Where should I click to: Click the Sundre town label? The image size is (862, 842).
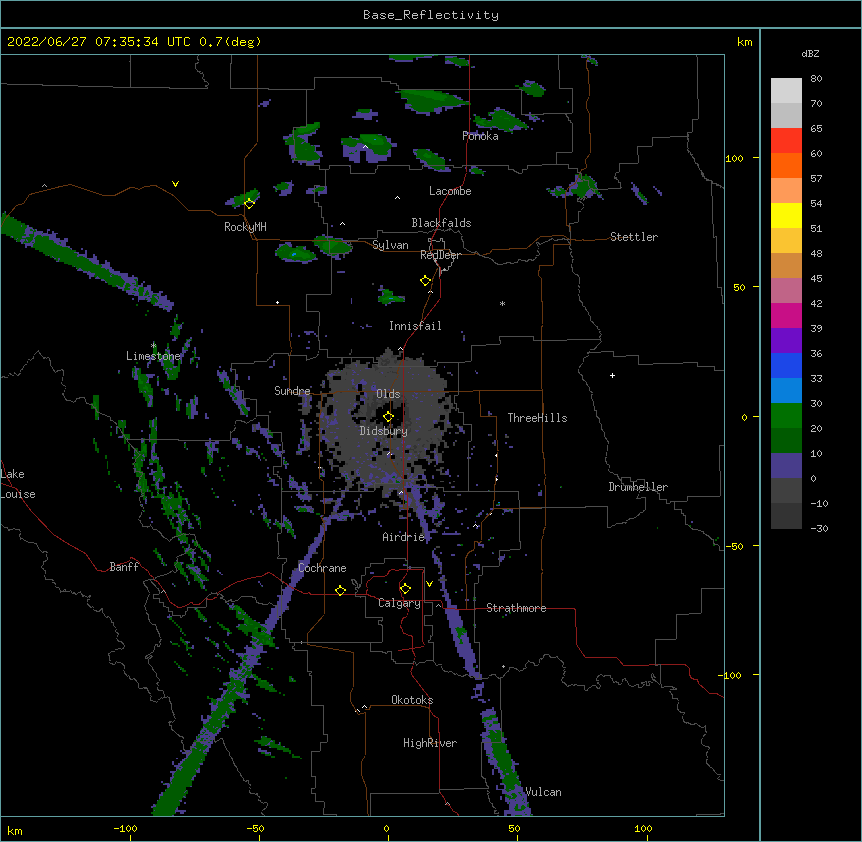click(x=292, y=391)
